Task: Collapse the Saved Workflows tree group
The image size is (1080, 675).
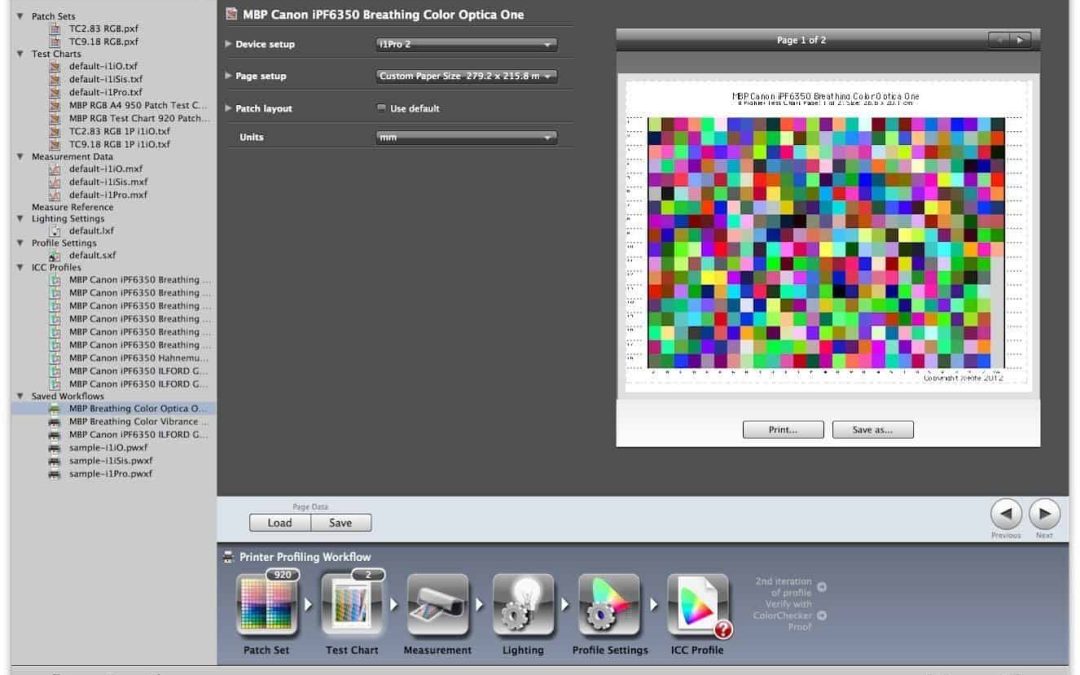Action: [x=21, y=396]
